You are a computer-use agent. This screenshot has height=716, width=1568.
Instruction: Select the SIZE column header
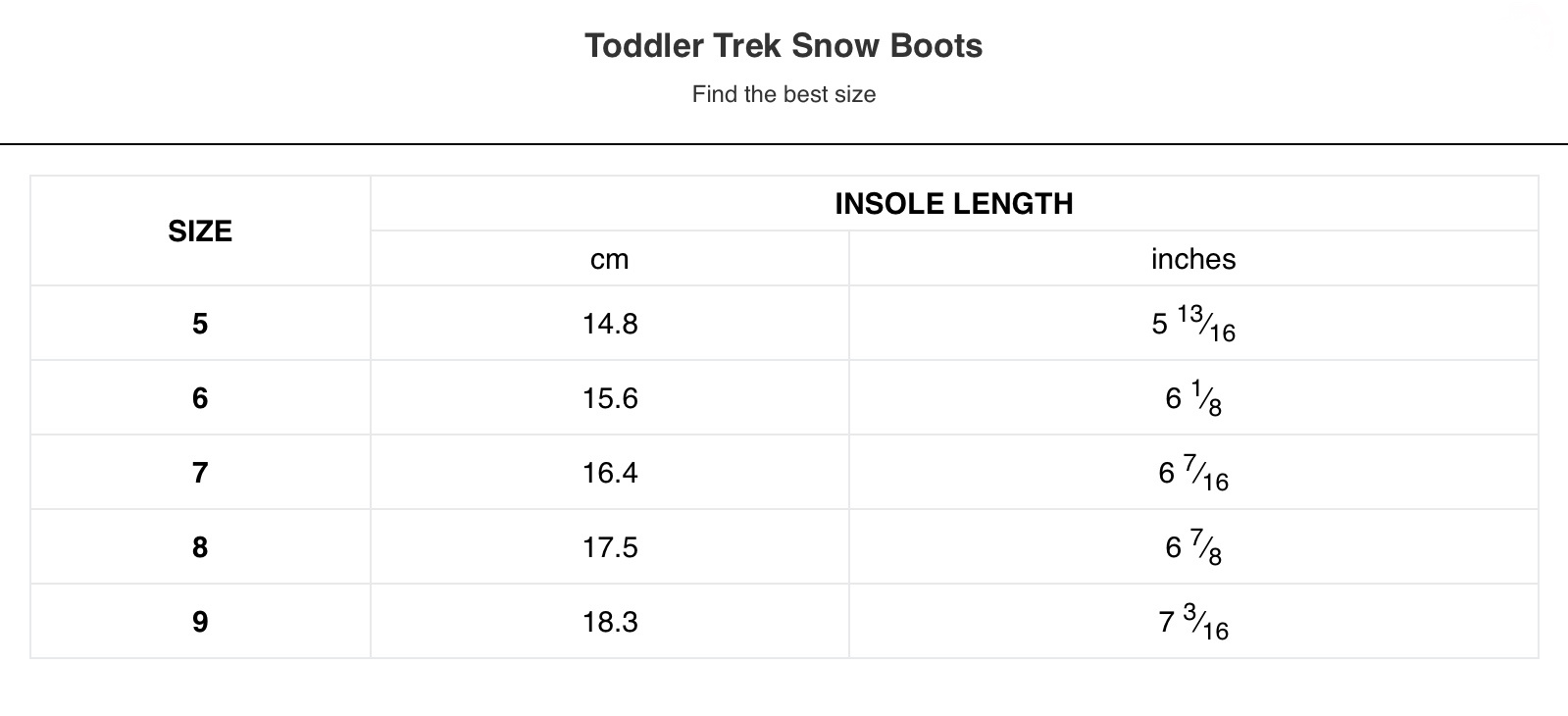pyautogui.click(x=200, y=230)
